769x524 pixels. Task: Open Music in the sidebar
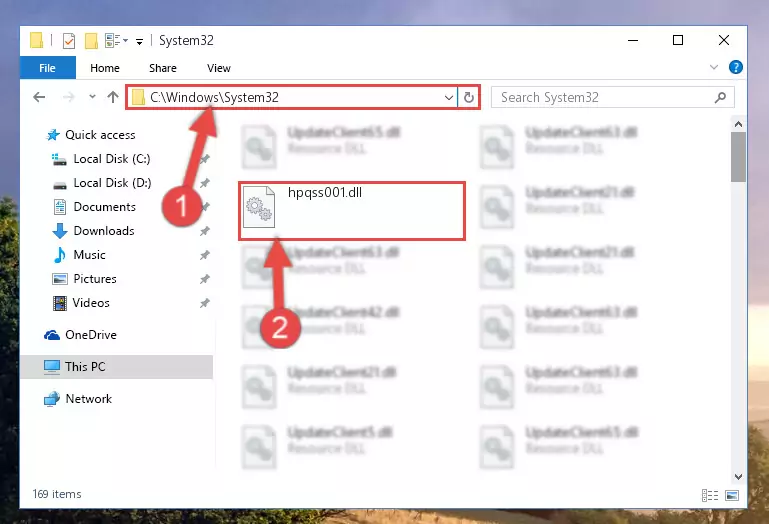tap(89, 255)
